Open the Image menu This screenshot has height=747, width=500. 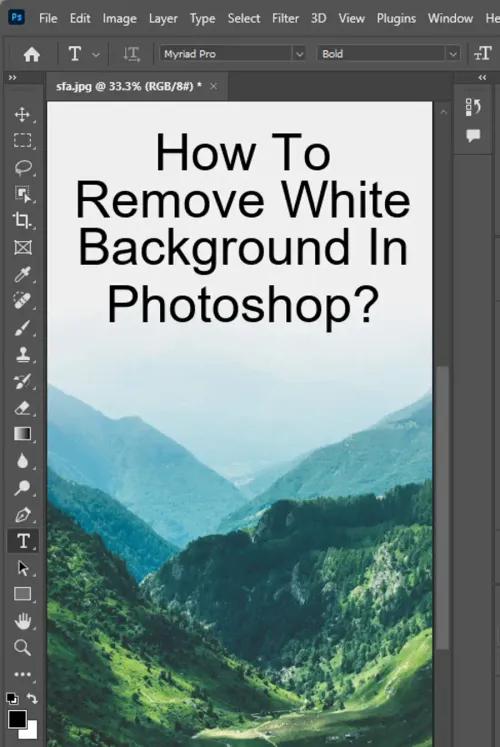tap(120, 19)
